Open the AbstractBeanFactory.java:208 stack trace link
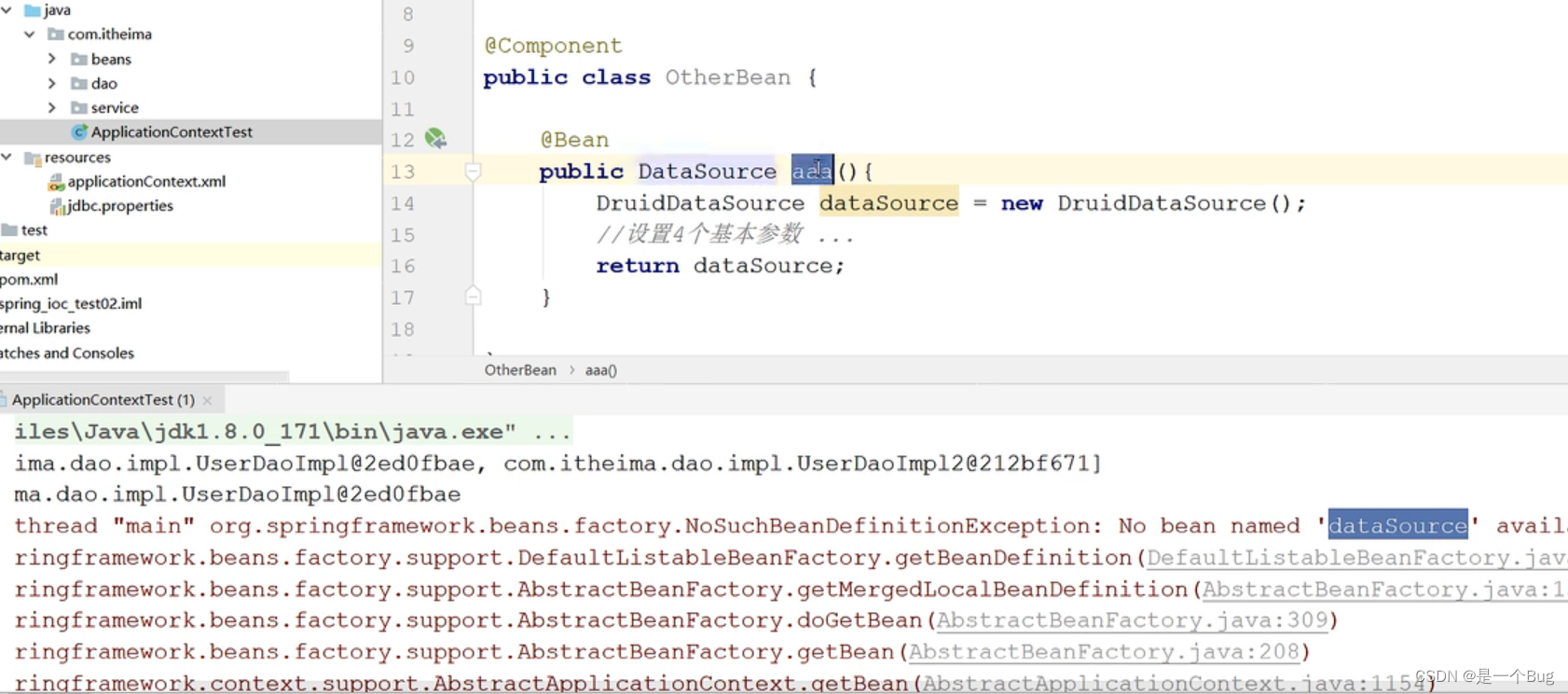The width and height of the screenshot is (1568, 694). pos(1105,652)
